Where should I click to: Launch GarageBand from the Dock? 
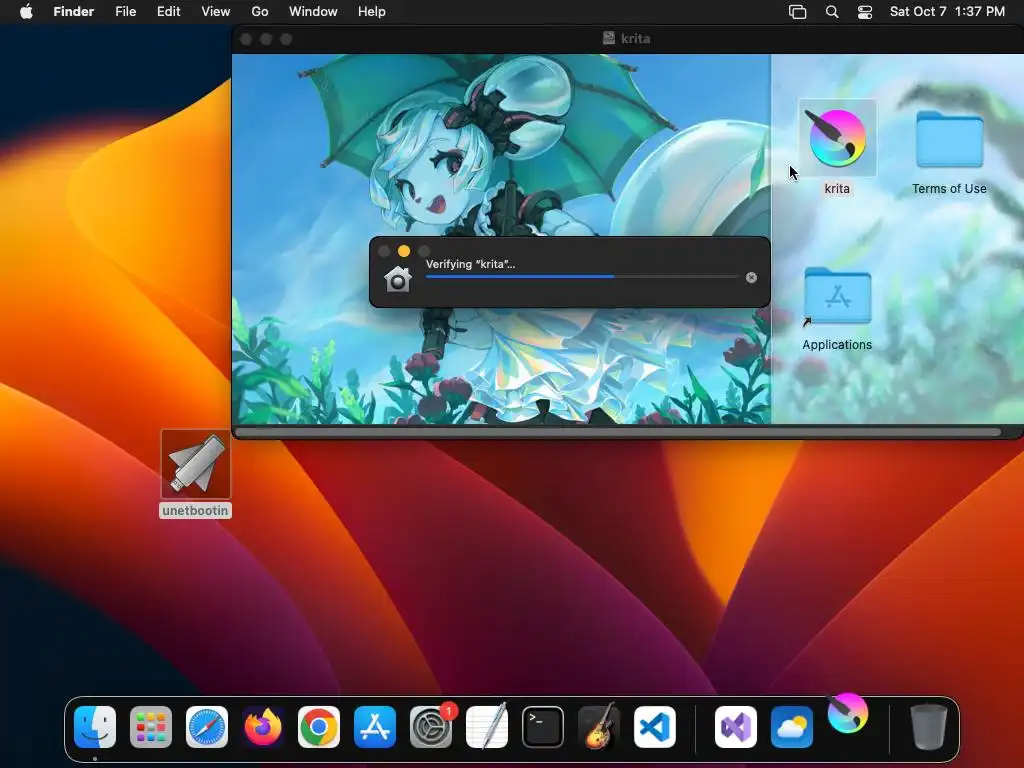tap(599, 727)
